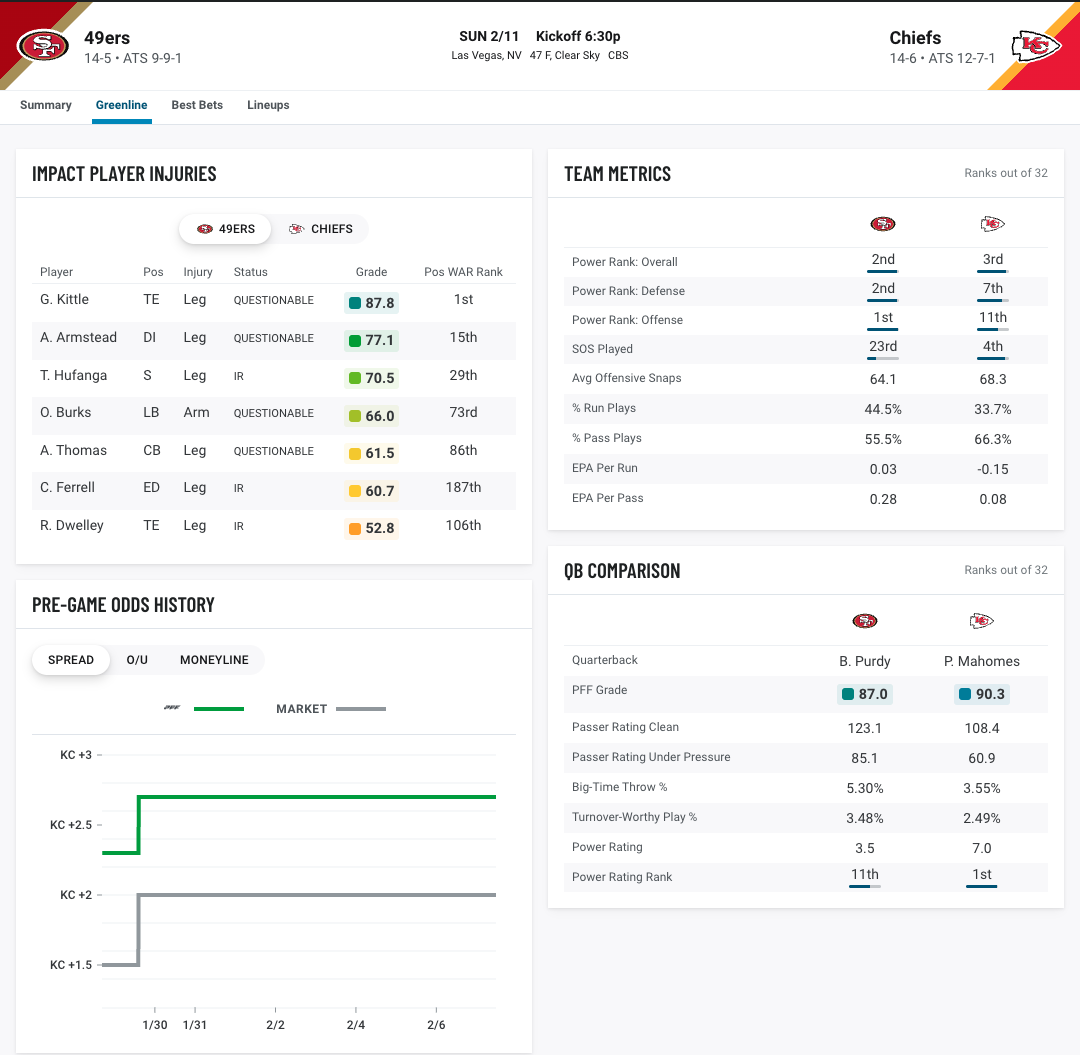Select the A. Armstead player name
This screenshot has height=1055, width=1080.
(x=79, y=337)
